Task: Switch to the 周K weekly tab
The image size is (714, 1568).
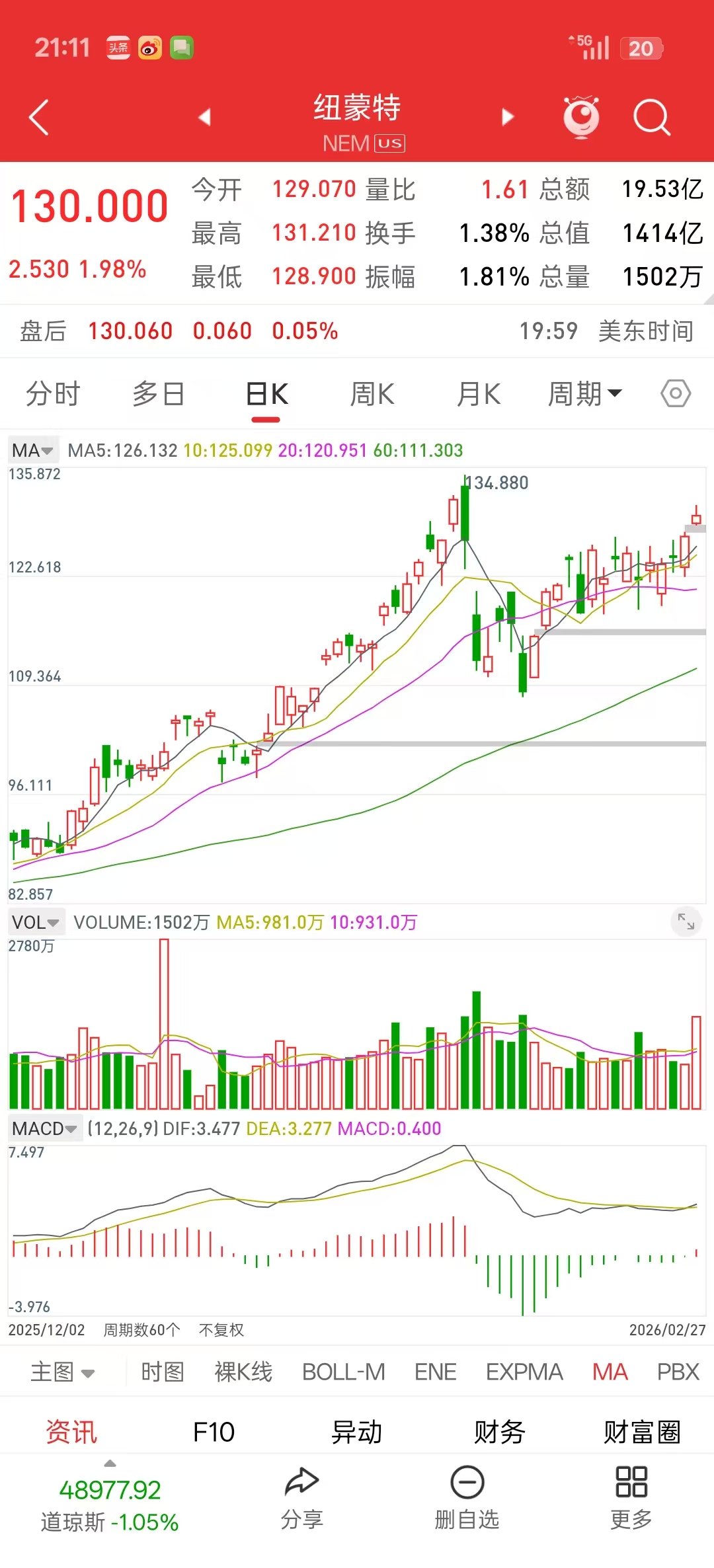Action: pyautogui.click(x=372, y=394)
